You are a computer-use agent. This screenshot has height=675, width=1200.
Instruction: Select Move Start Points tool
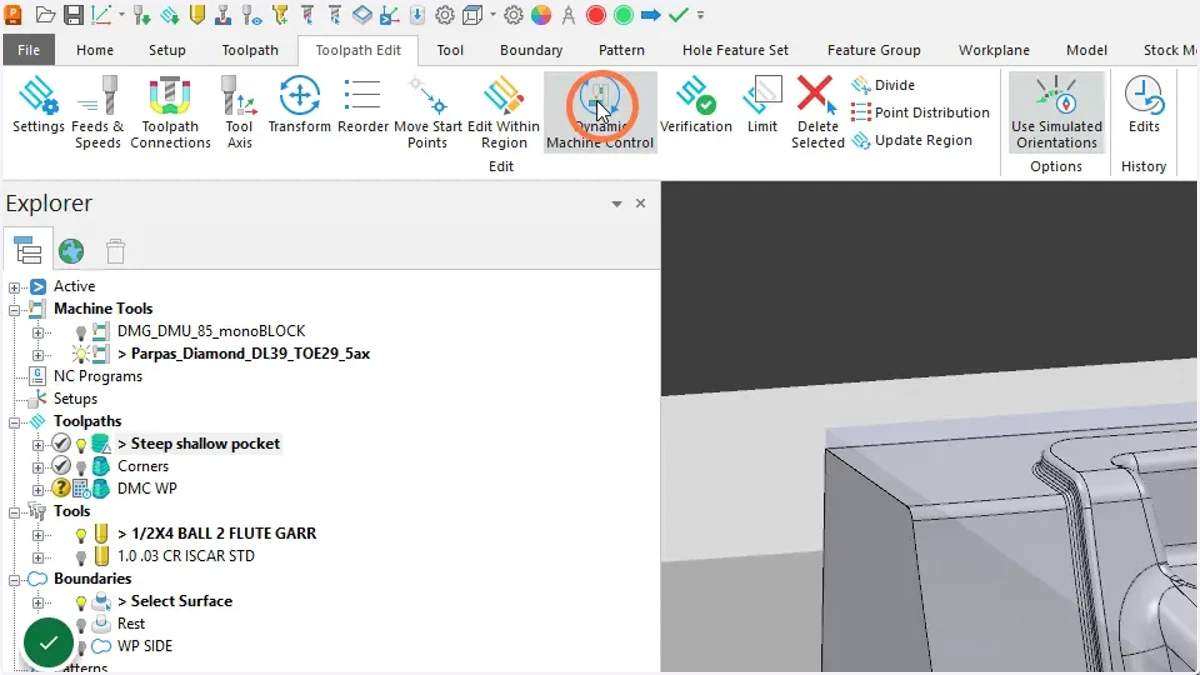click(x=428, y=112)
